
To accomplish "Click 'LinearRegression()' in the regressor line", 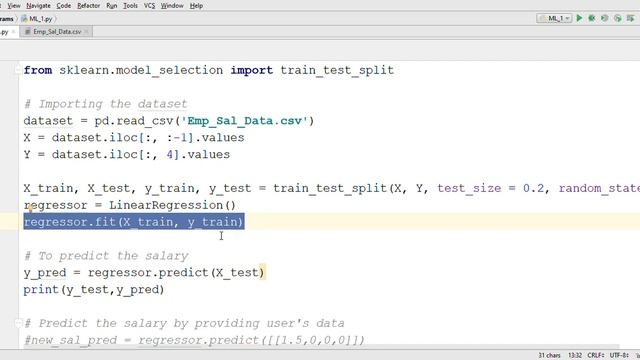I will point(172,205).
